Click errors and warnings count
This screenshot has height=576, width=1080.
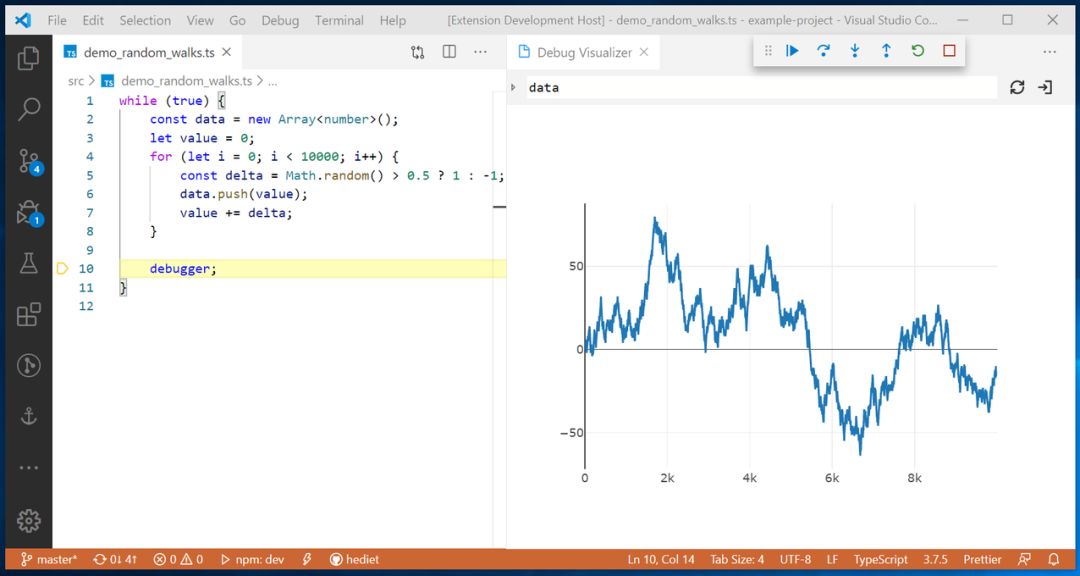click(x=178, y=560)
